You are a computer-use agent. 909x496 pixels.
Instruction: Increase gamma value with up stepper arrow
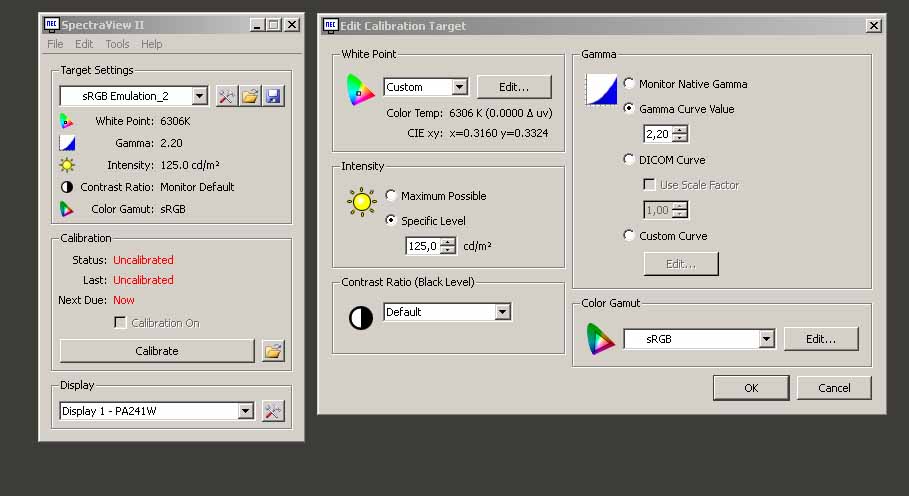[x=680, y=130]
